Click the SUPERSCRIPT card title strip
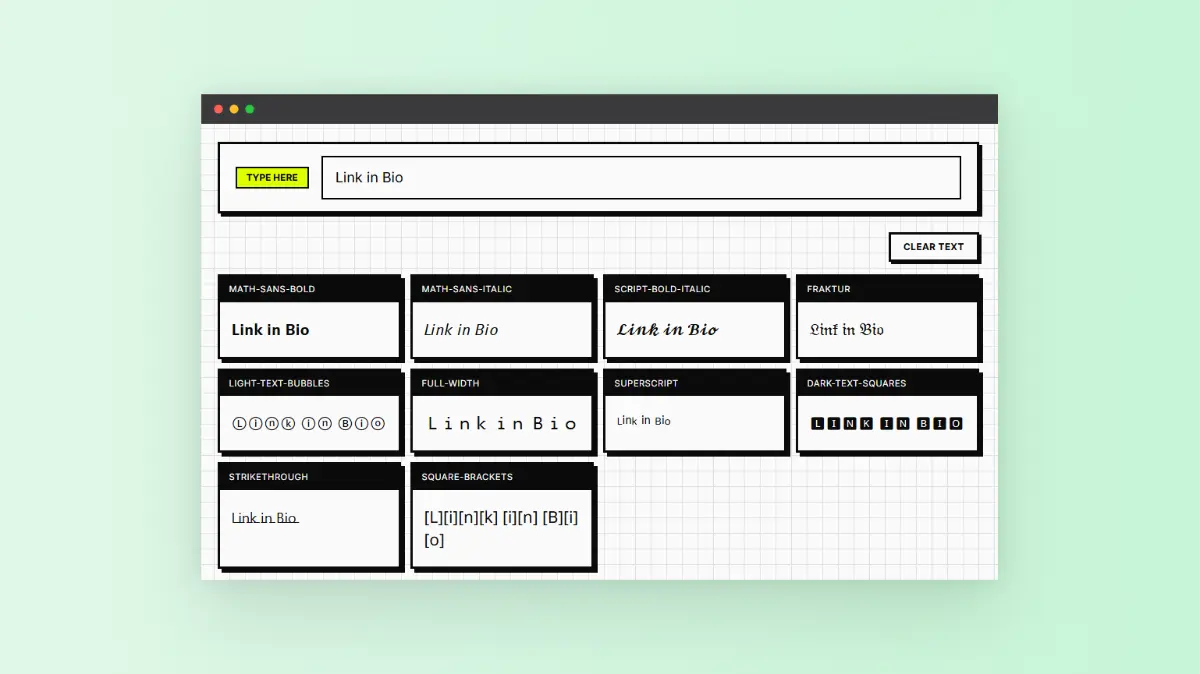The height and width of the screenshot is (674, 1200). coord(694,382)
